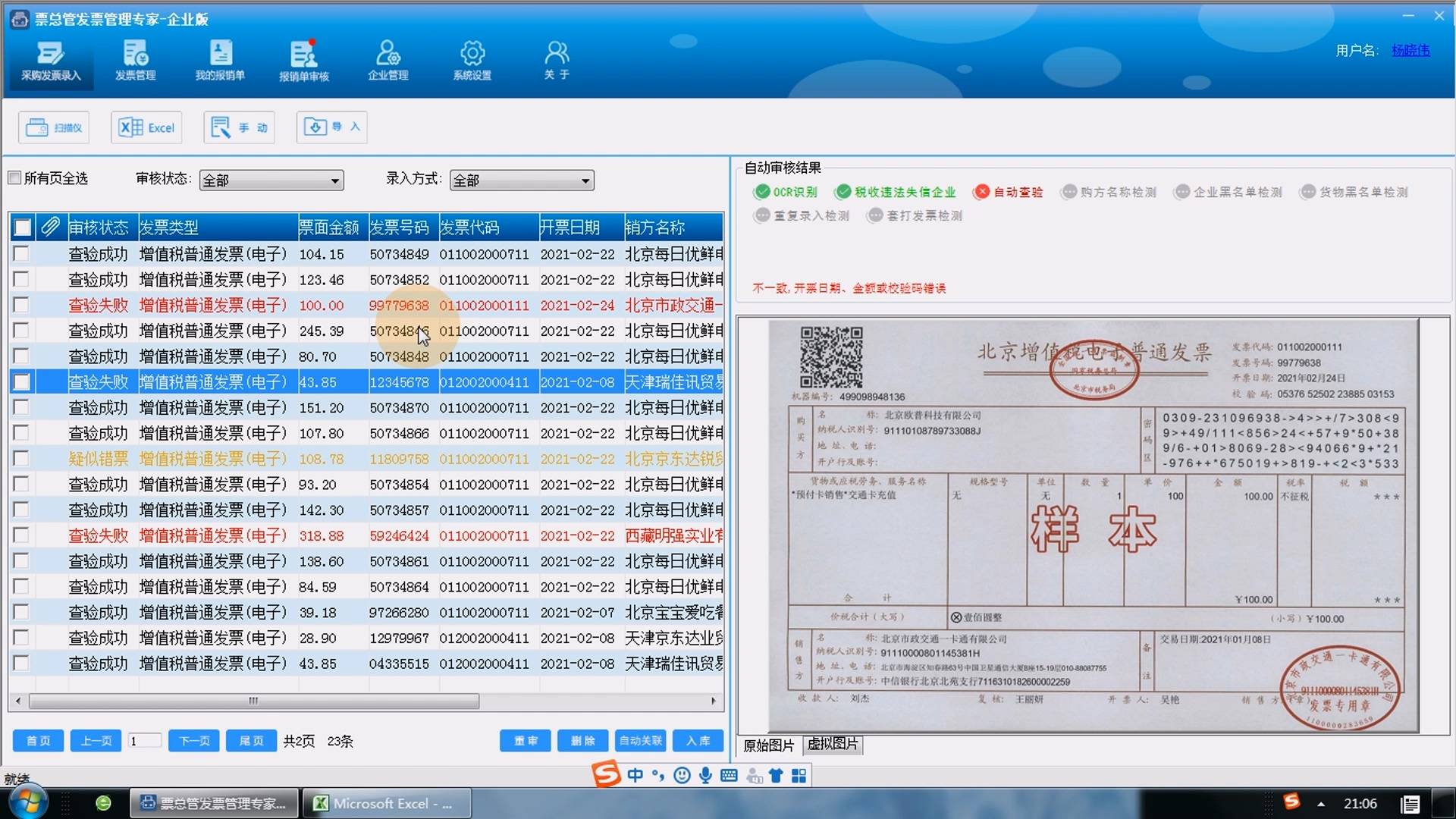
Task: Switch to 票总管 taskbar window
Action: pyautogui.click(x=215, y=803)
